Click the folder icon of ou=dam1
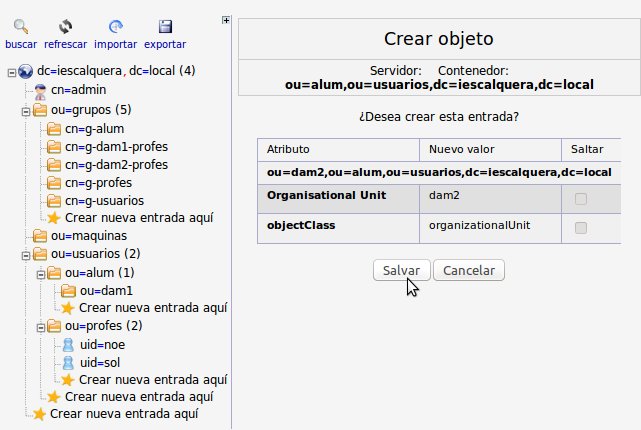Screen dimensions: 641x430 pyautogui.click(x=68, y=291)
